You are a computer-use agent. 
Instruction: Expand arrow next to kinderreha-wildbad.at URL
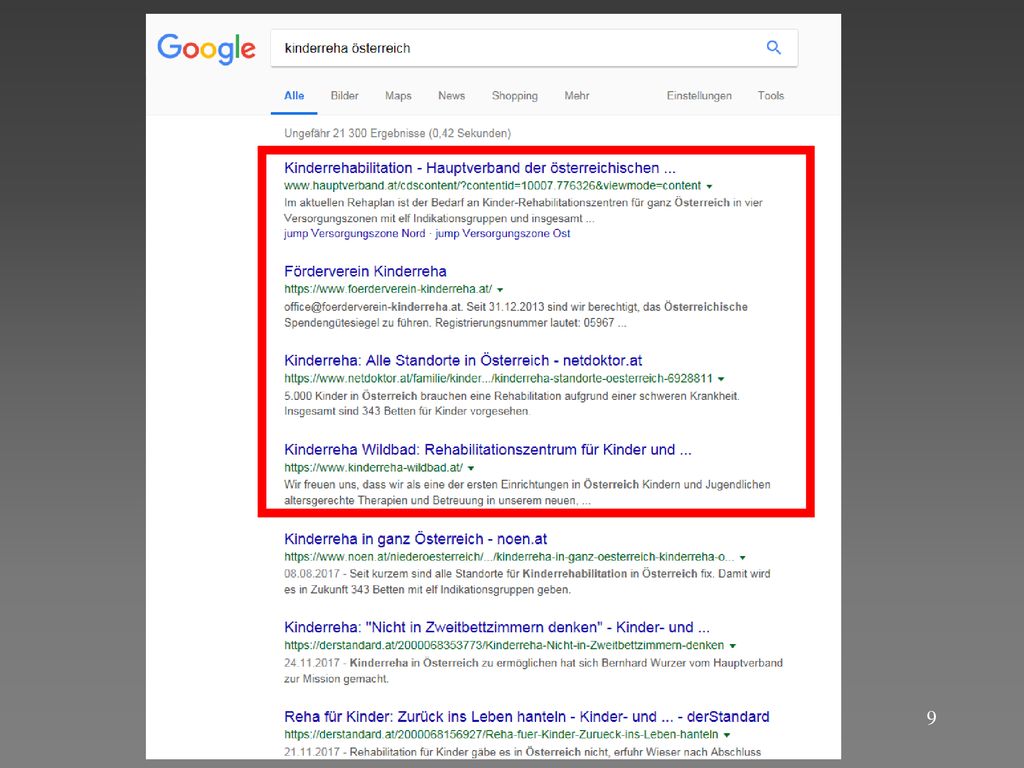(471, 468)
